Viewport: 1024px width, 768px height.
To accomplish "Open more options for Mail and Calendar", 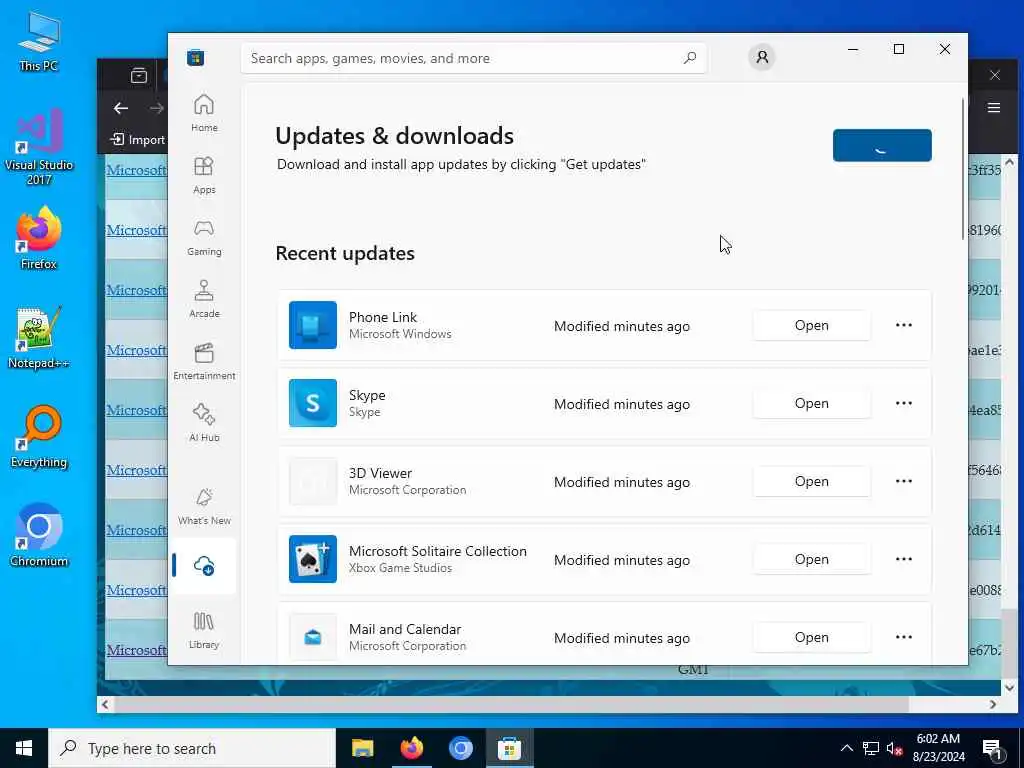I will pyautogui.click(x=904, y=637).
